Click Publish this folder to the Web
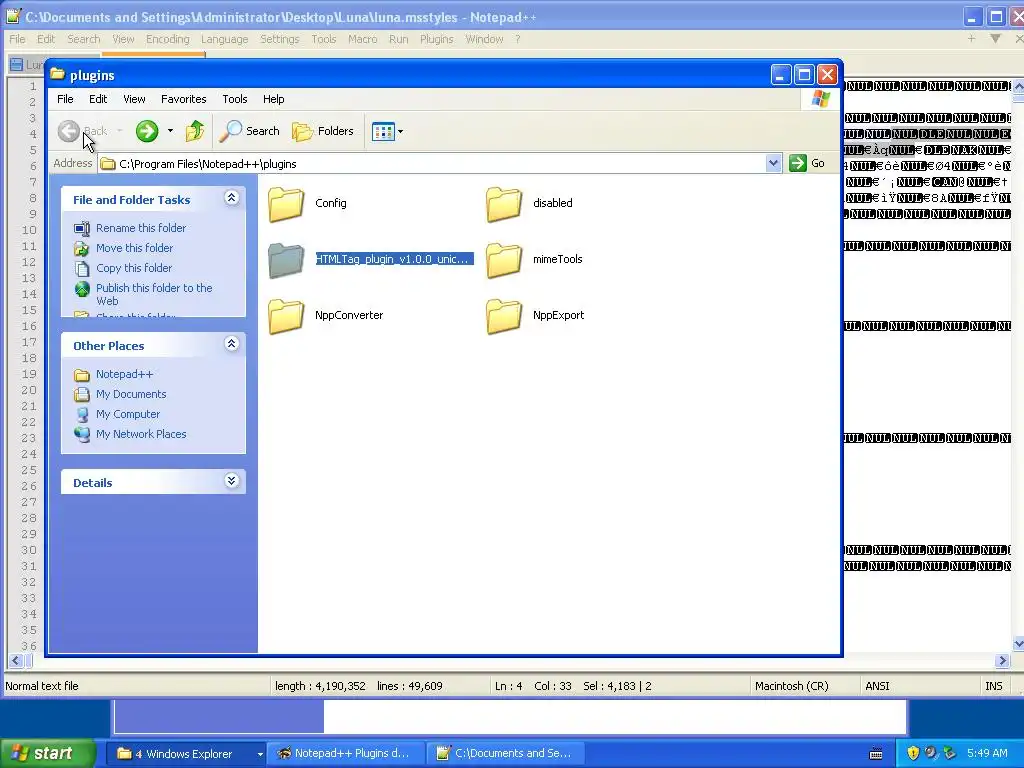Screen dimensions: 1024x768 154,295
